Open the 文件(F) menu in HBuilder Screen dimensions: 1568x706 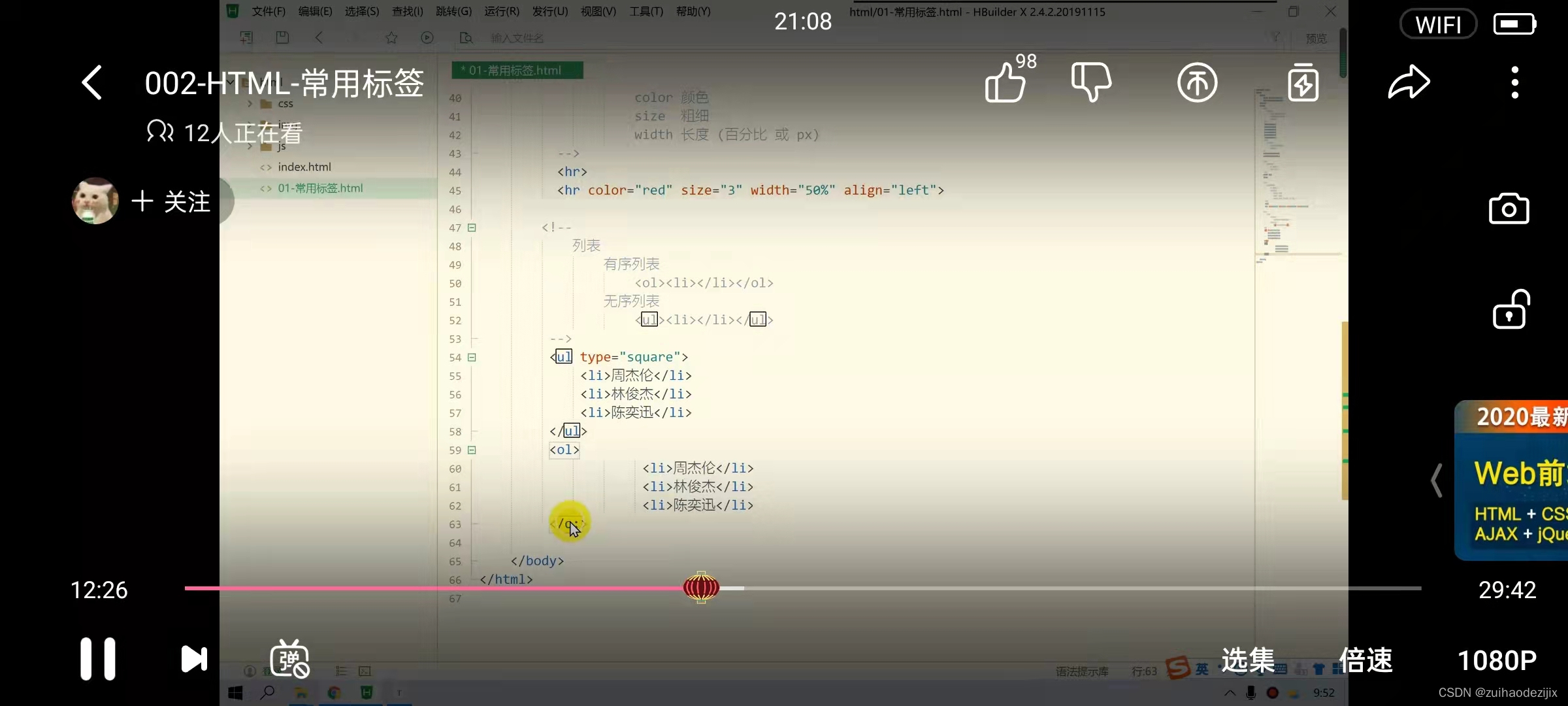[269, 11]
